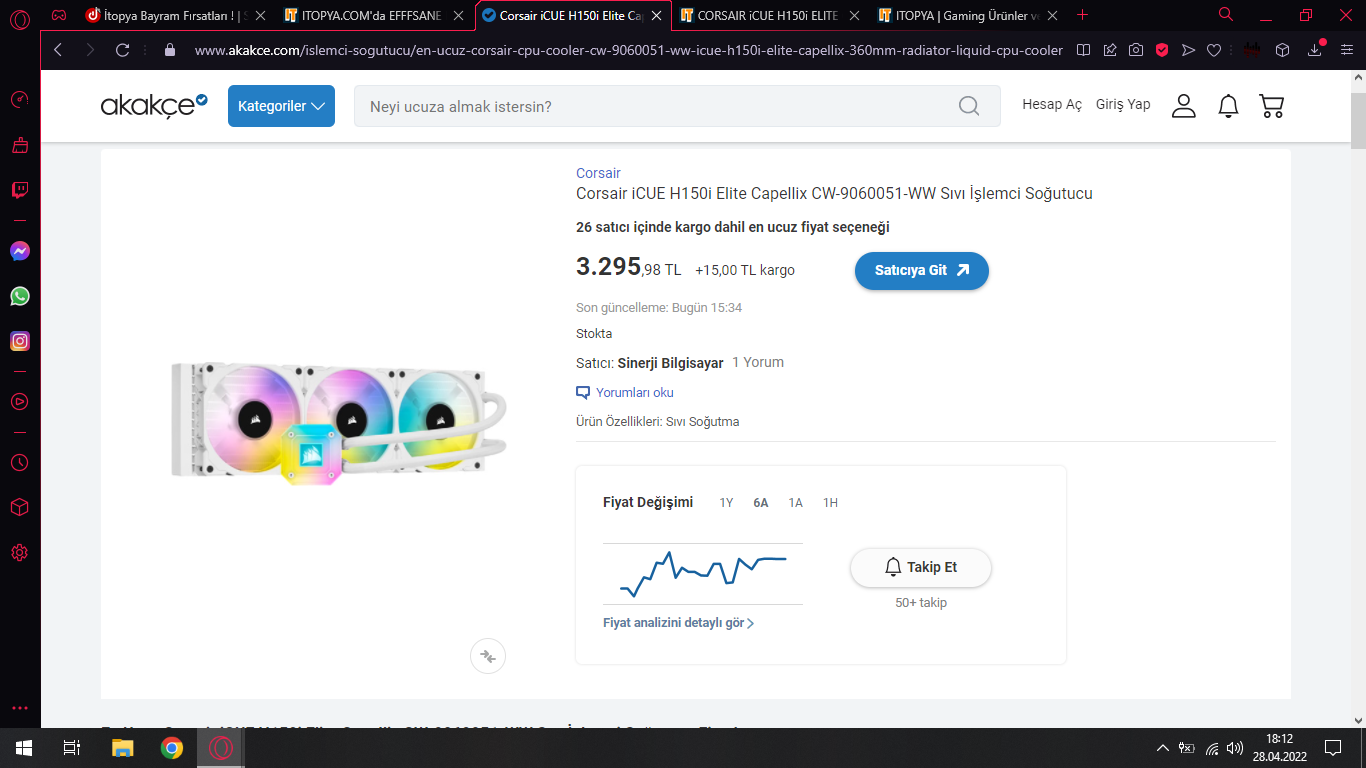Click the price history chart
Viewport: 1366px width, 768px height.
pyautogui.click(x=703, y=573)
